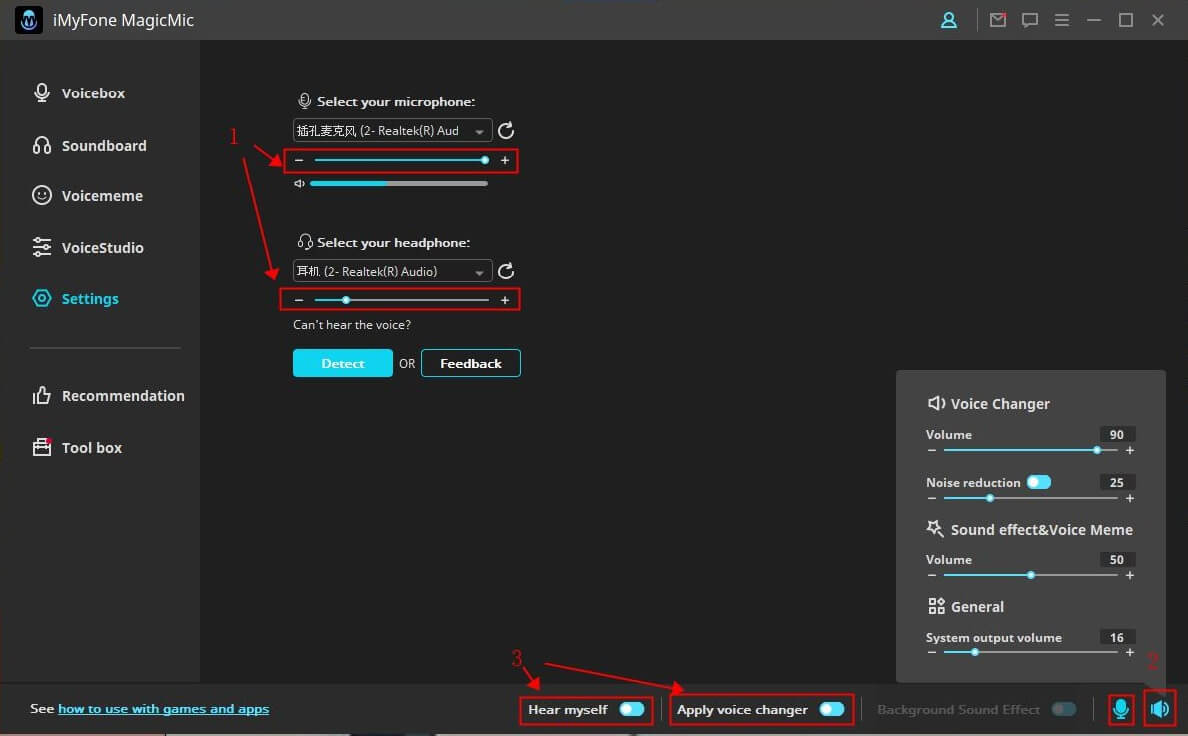Viewport: 1188px width, 736px height.
Task: Decrease Voice Changer volume with minus
Action: point(932,450)
